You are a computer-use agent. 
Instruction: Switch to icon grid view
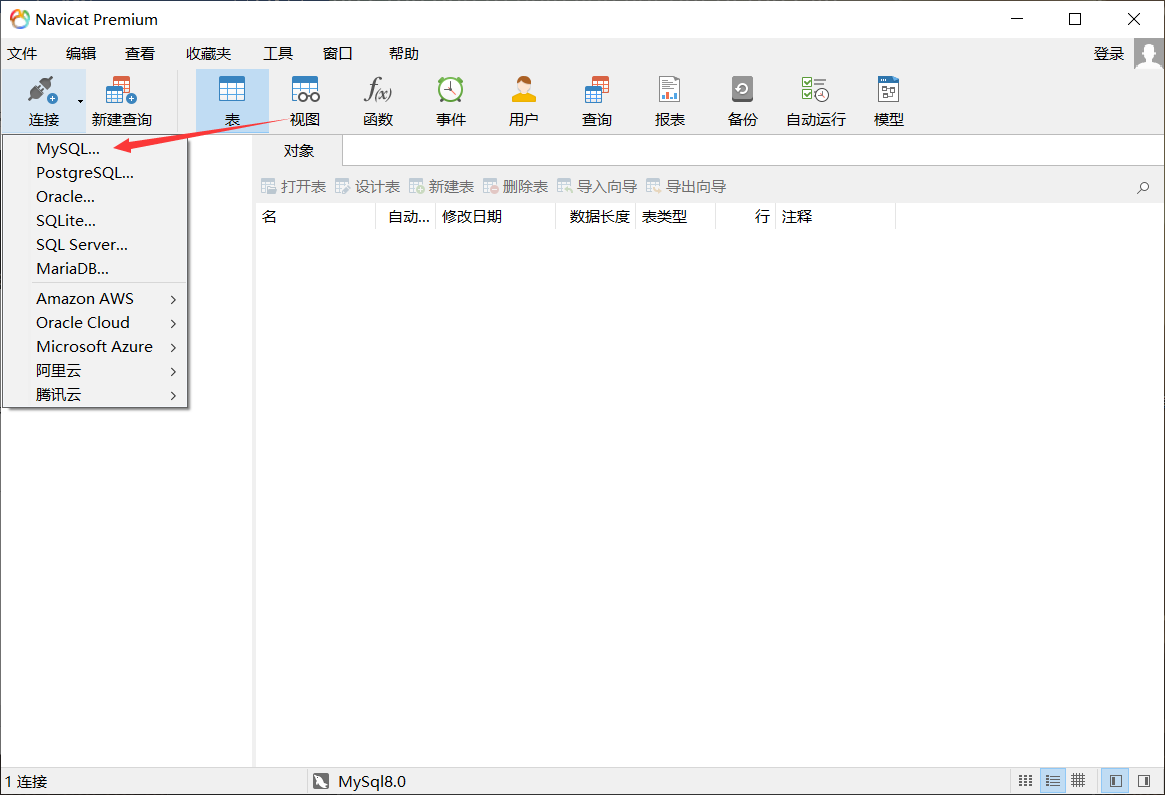1025,781
